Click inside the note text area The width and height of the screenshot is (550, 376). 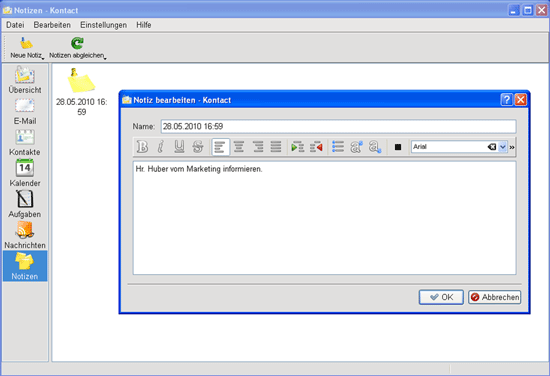[324, 218]
